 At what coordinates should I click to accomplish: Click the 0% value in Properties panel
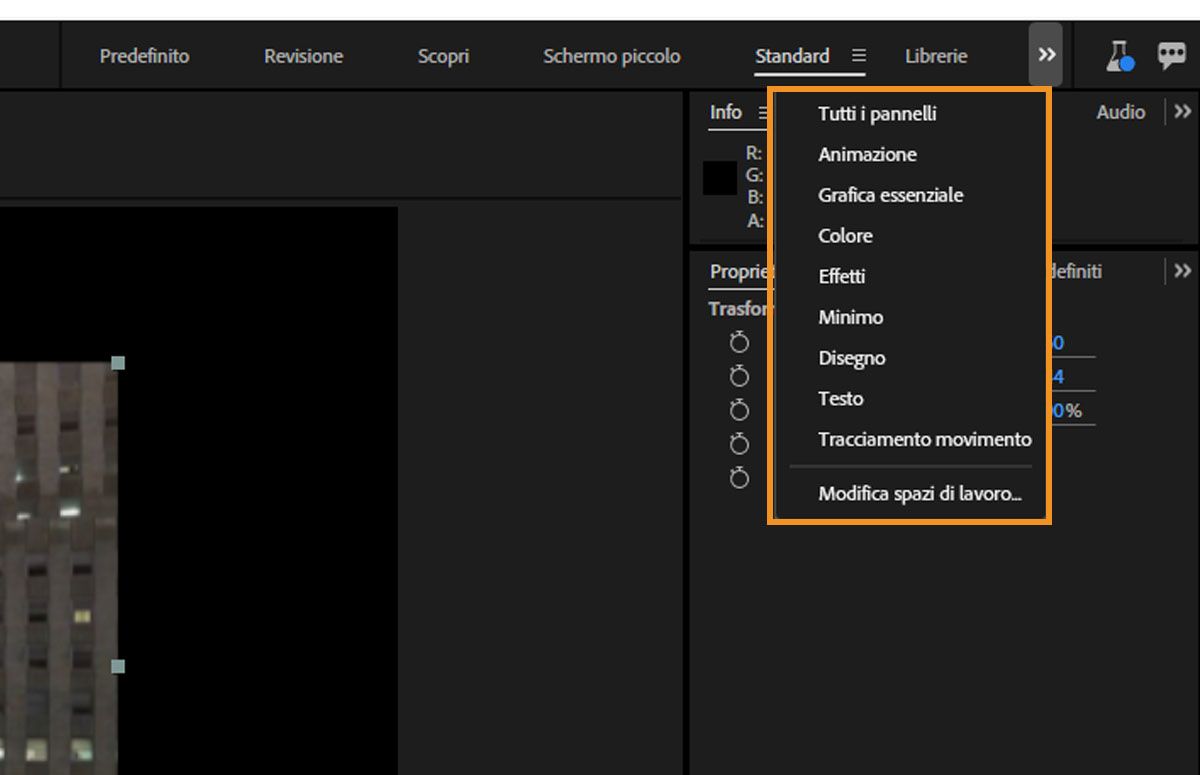[x=1066, y=411]
